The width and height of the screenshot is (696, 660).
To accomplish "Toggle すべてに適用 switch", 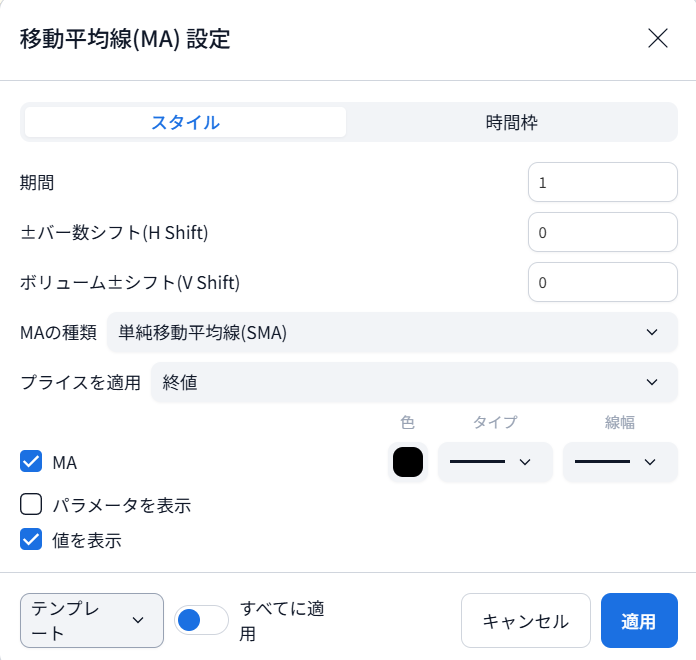I will click(x=201, y=620).
